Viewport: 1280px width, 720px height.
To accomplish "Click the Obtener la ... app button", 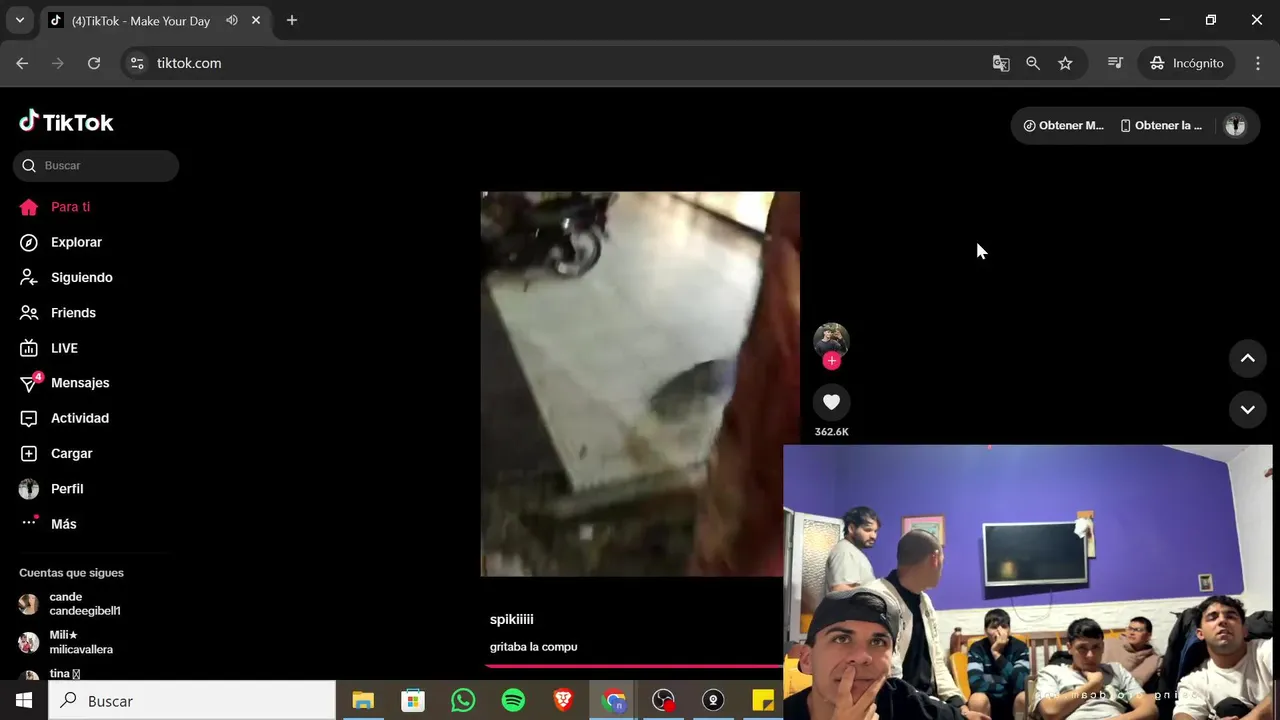I will click(x=1161, y=126).
